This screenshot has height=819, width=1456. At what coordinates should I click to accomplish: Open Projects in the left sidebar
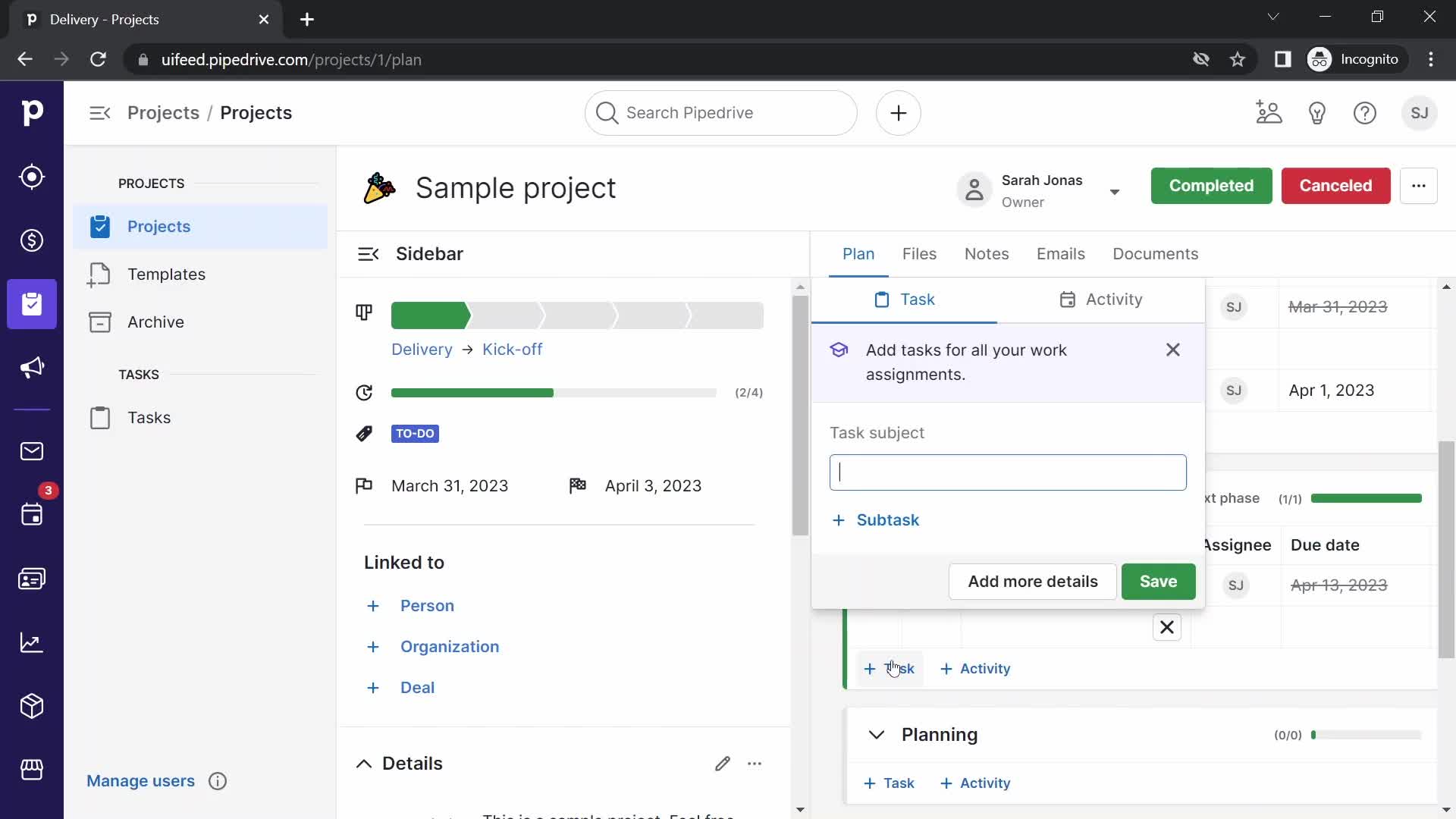coord(200,227)
